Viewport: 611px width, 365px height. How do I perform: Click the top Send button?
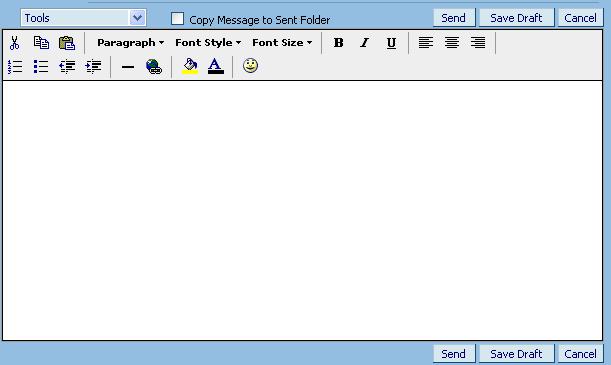tap(454, 18)
